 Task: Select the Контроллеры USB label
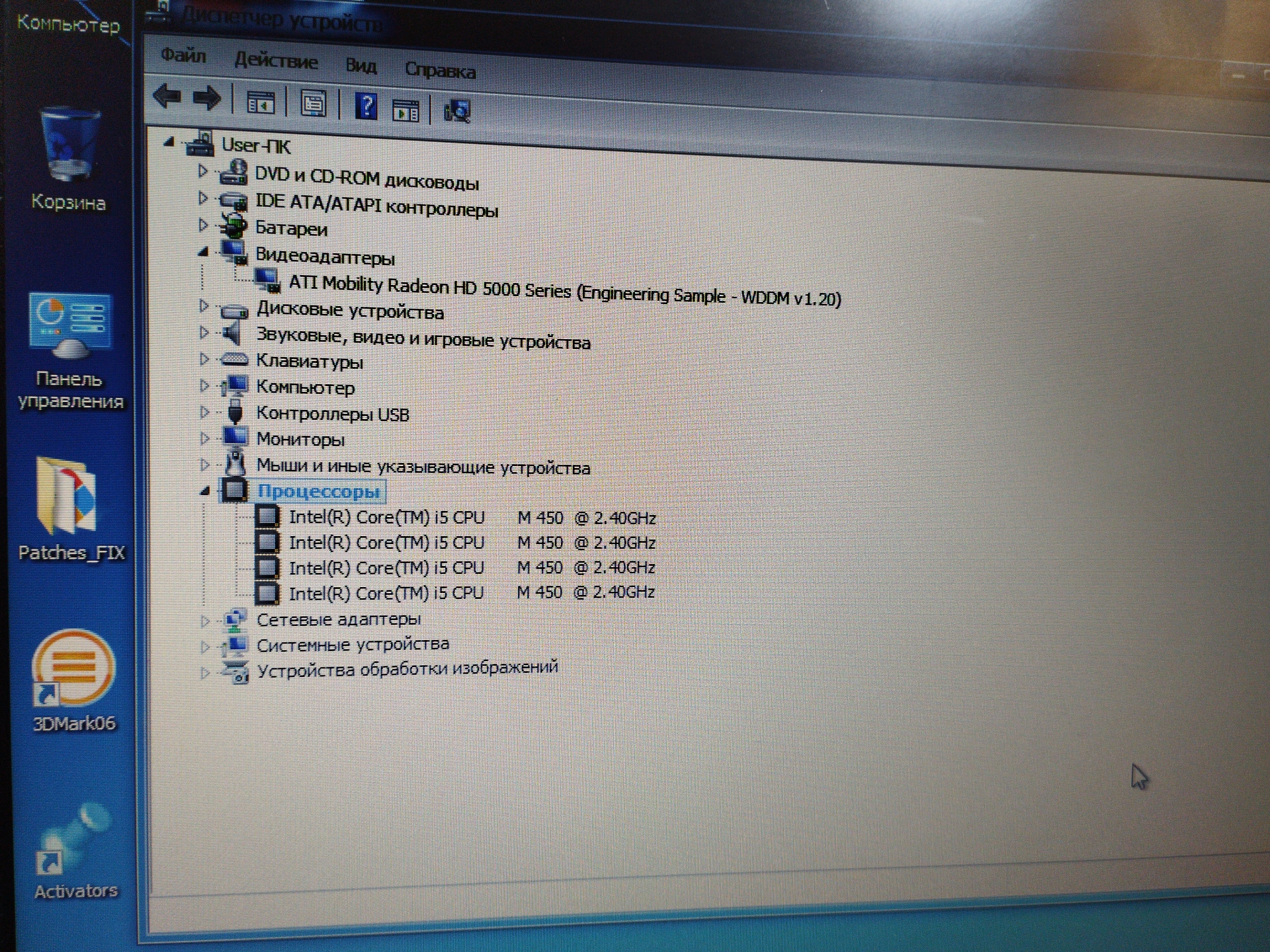point(333,414)
